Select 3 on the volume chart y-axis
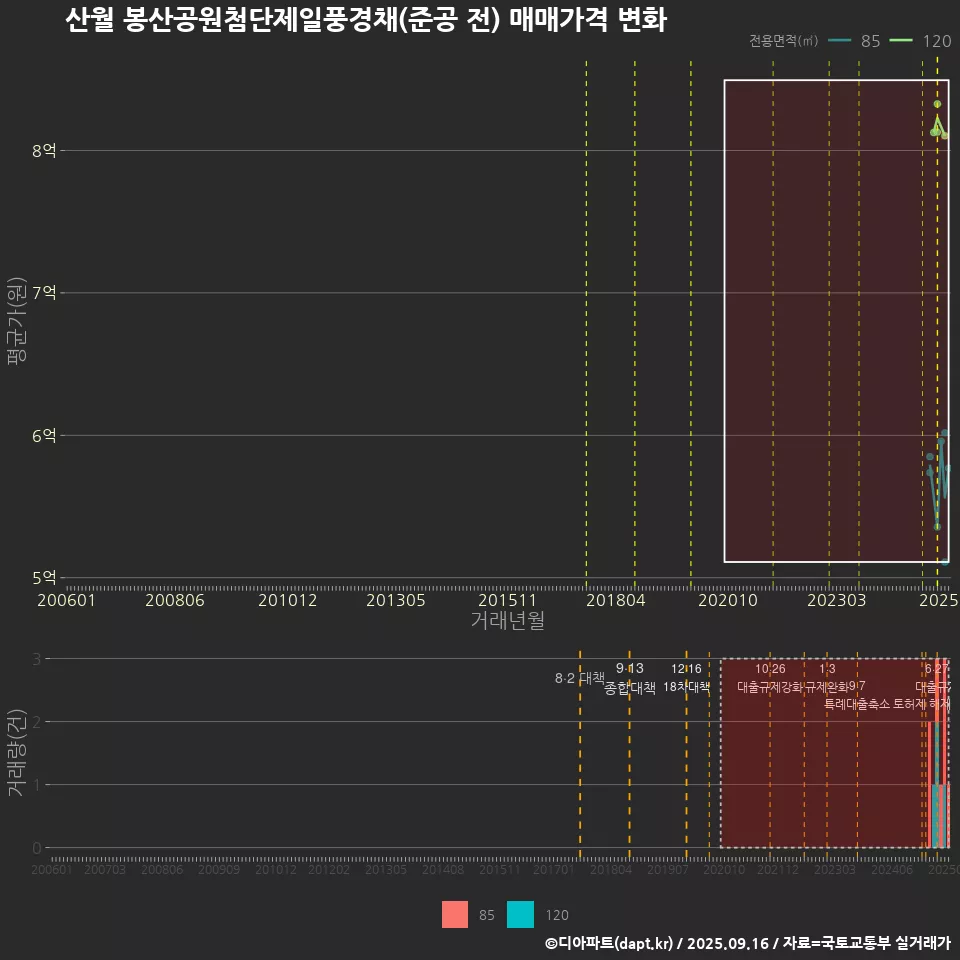This screenshot has width=960, height=960. (x=37, y=659)
